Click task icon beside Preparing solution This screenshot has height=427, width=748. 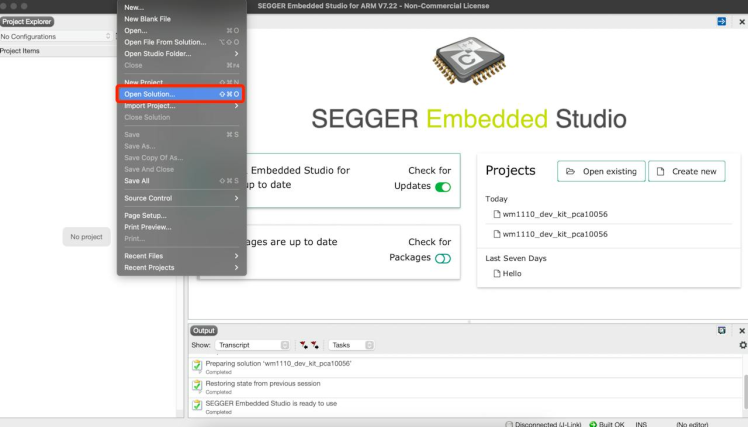[x=197, y=366]
